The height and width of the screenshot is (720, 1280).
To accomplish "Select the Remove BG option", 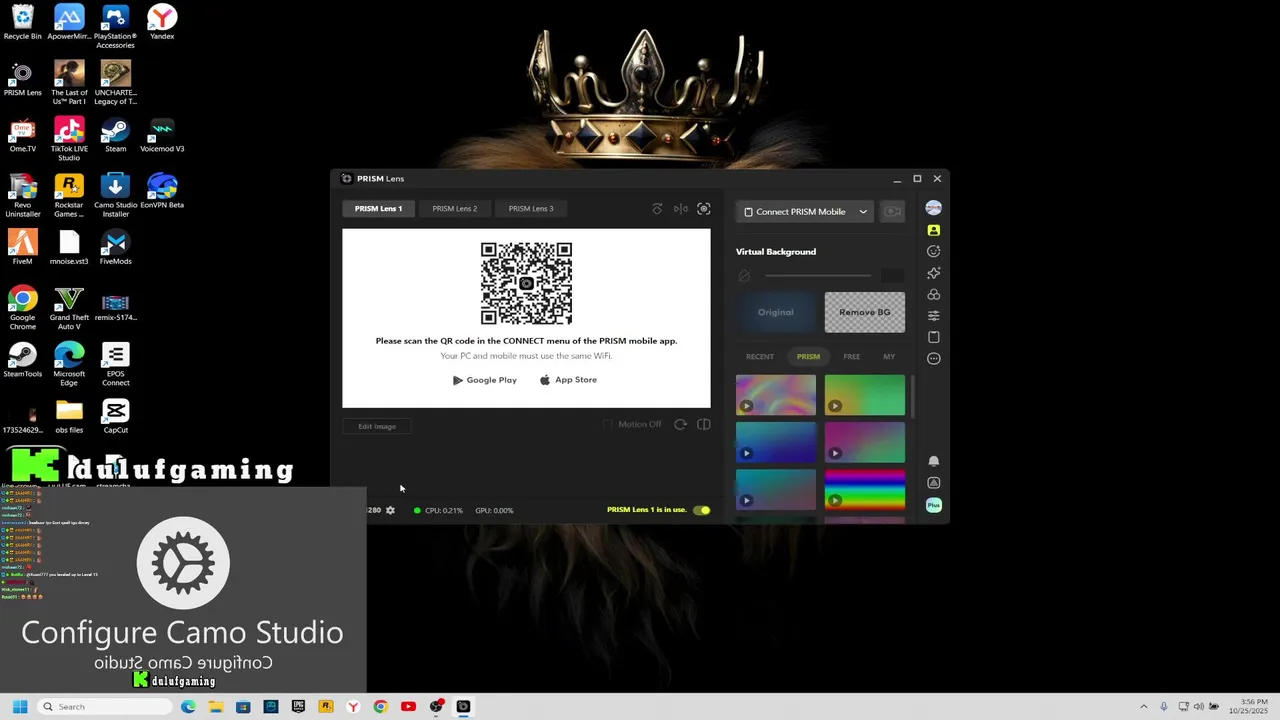I will tap(864, 312).
